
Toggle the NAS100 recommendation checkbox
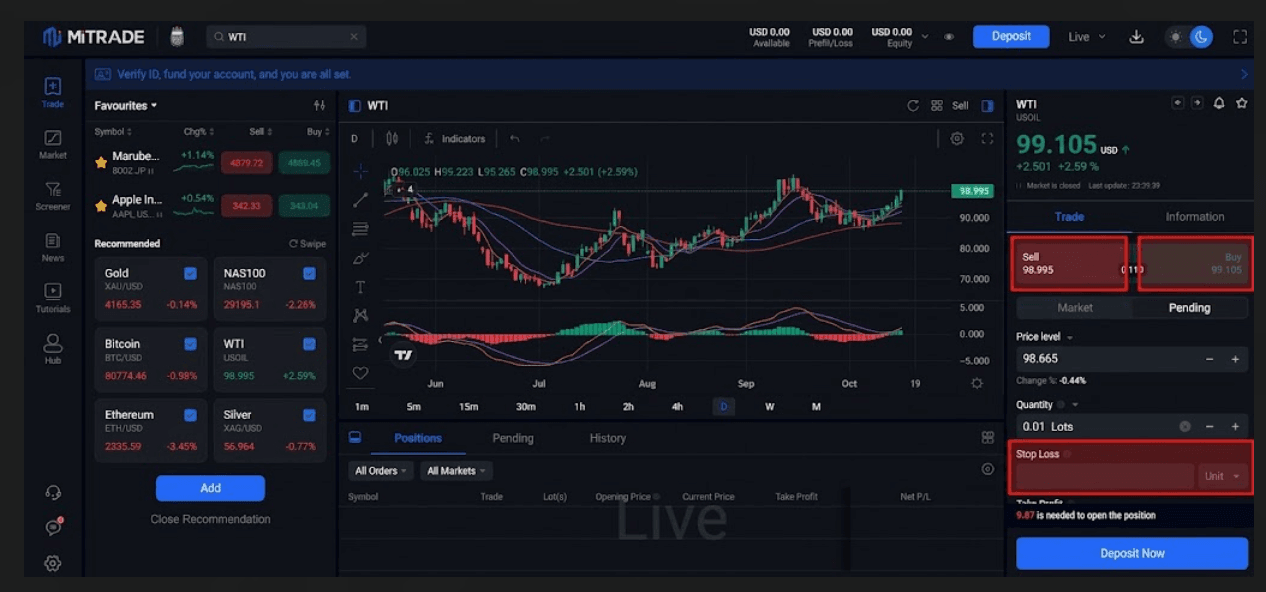[309, 273]
